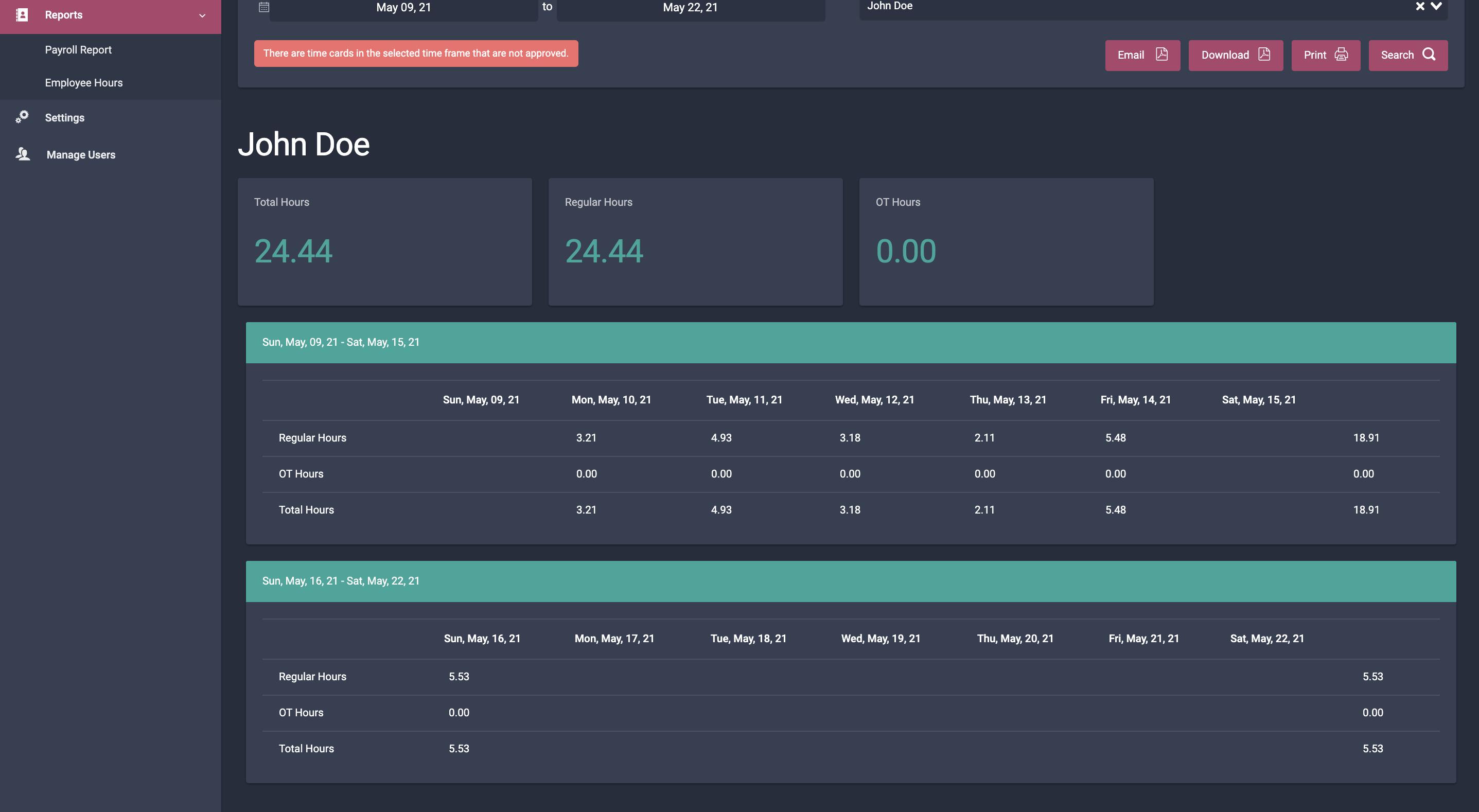Click column header Sun, May, 09, 21

pos(481,400)
